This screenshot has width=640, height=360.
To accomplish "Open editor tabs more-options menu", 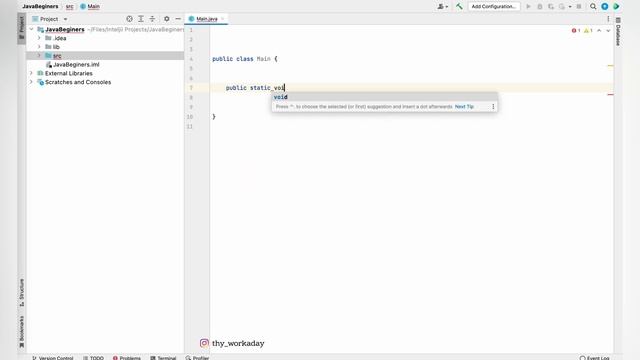I will point(608,19).
